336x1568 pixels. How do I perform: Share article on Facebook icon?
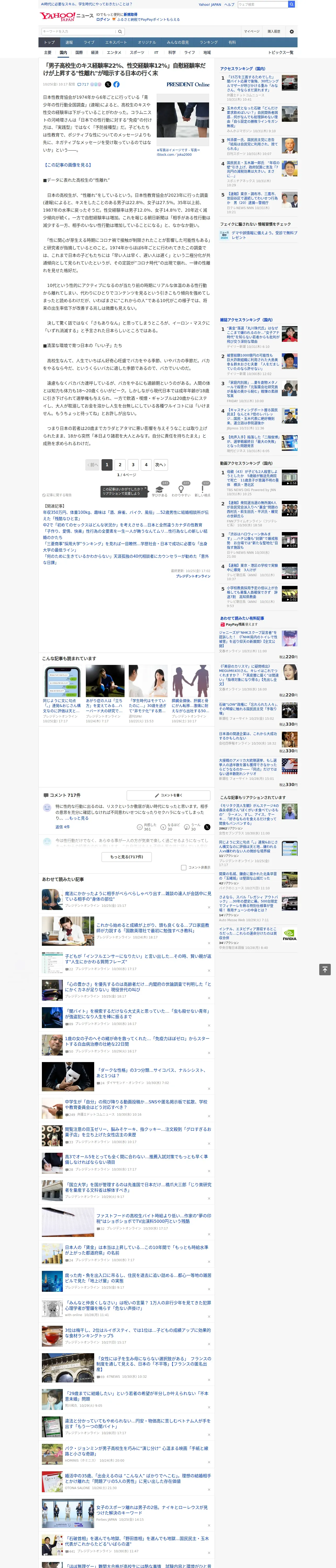pyautogui.click(x=116, y=85)
